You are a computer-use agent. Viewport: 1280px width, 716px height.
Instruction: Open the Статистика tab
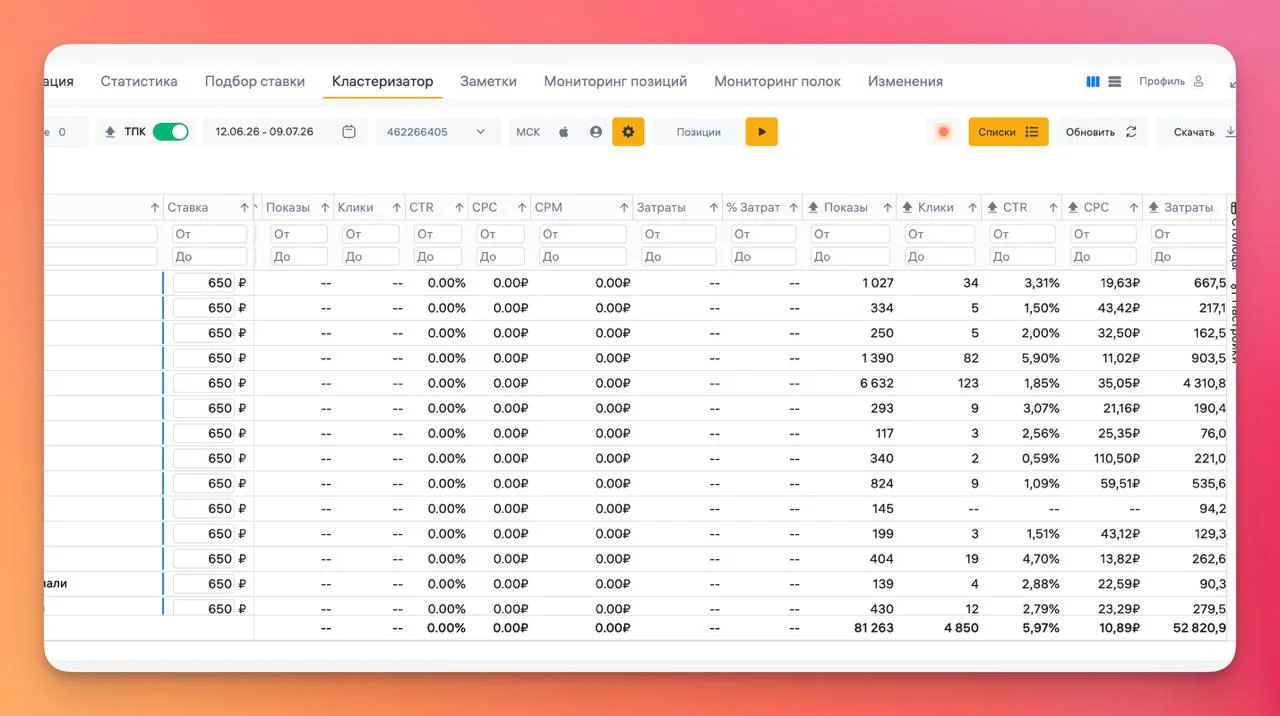click(139, 81)
